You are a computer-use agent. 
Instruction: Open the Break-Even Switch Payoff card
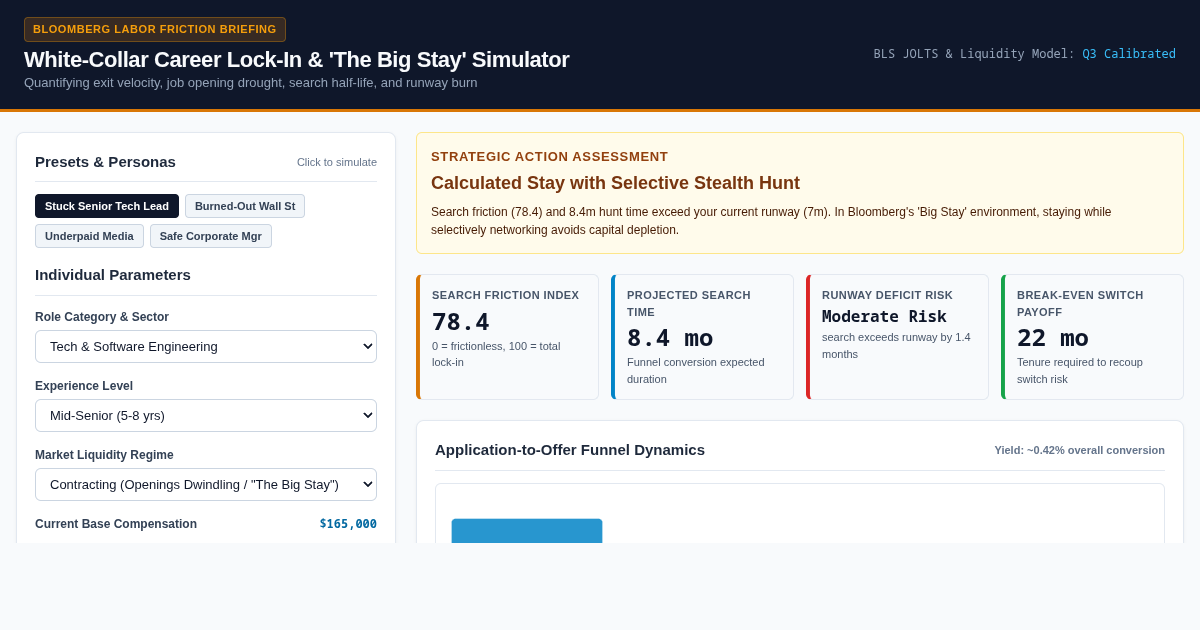pos(1092,337)
